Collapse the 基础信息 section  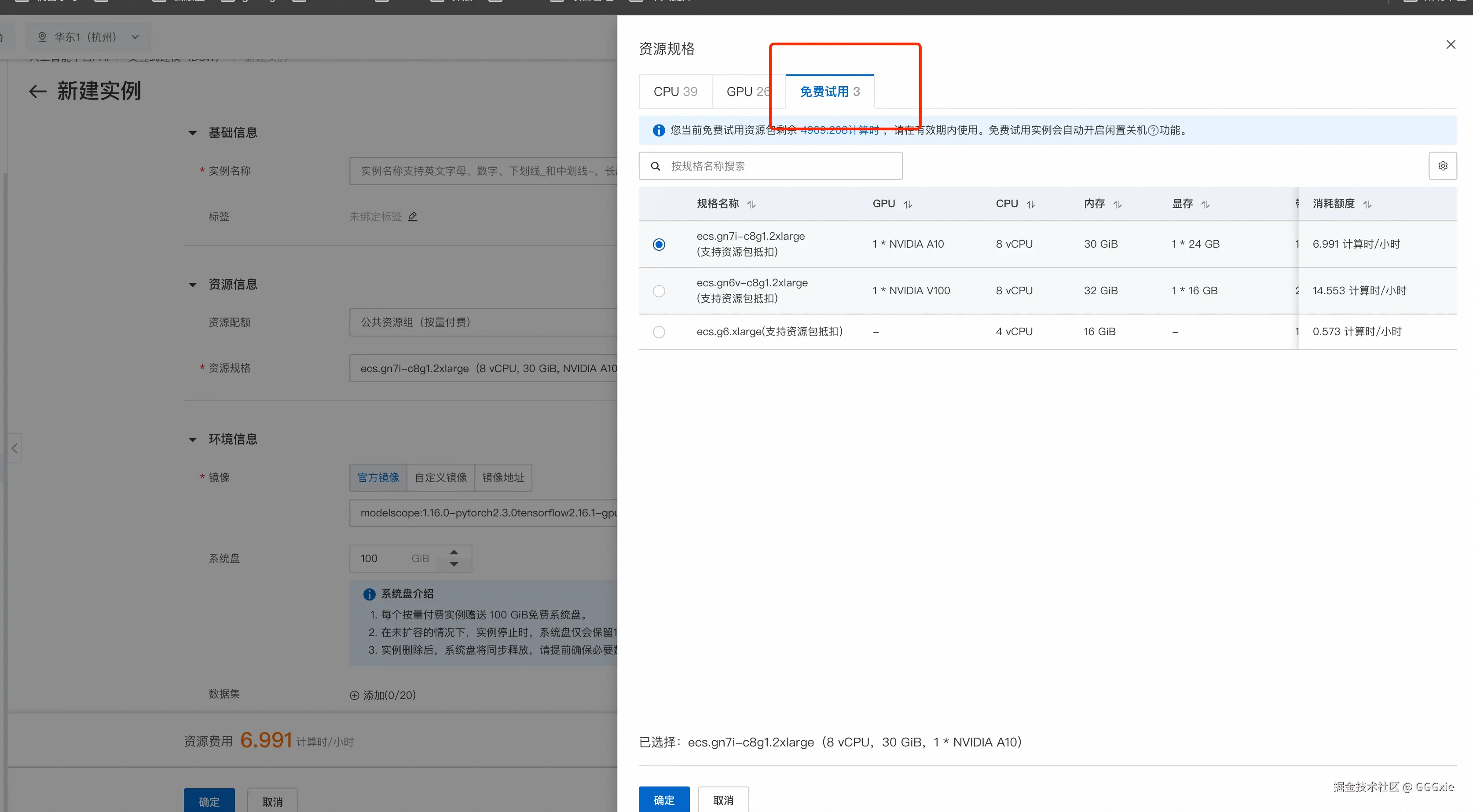click(193, 133)
